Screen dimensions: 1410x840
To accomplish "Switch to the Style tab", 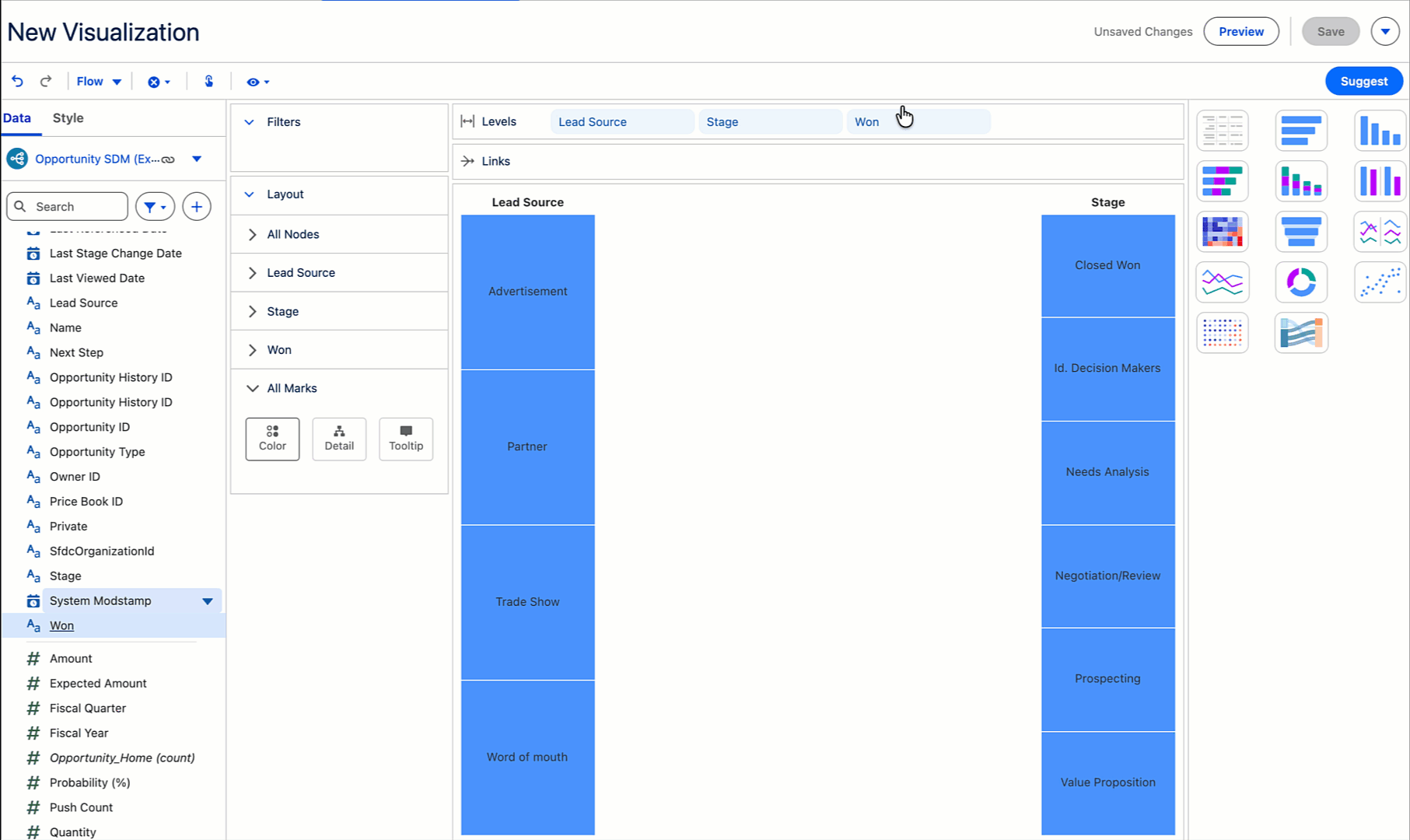I will pyautogui.click(x=68, y=118).
